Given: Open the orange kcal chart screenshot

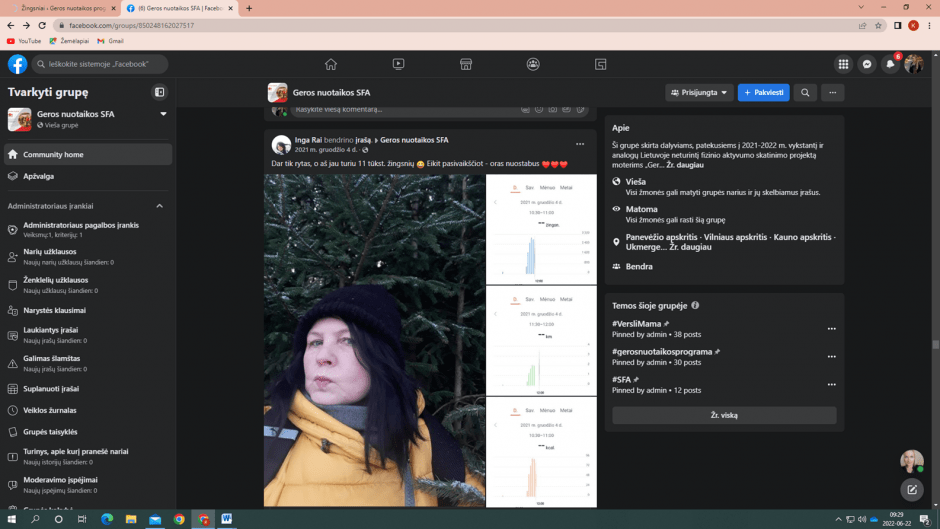Looking at the screenshot, I should [541, 452].
